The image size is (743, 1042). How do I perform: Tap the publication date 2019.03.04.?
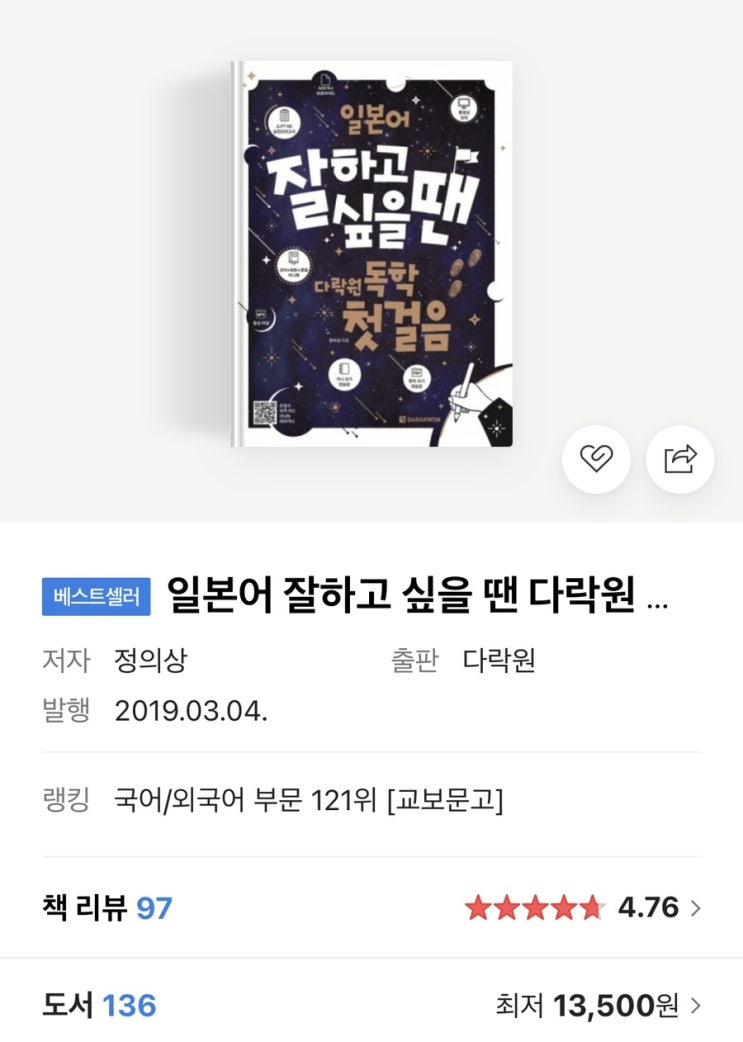[x=191, y=711]
